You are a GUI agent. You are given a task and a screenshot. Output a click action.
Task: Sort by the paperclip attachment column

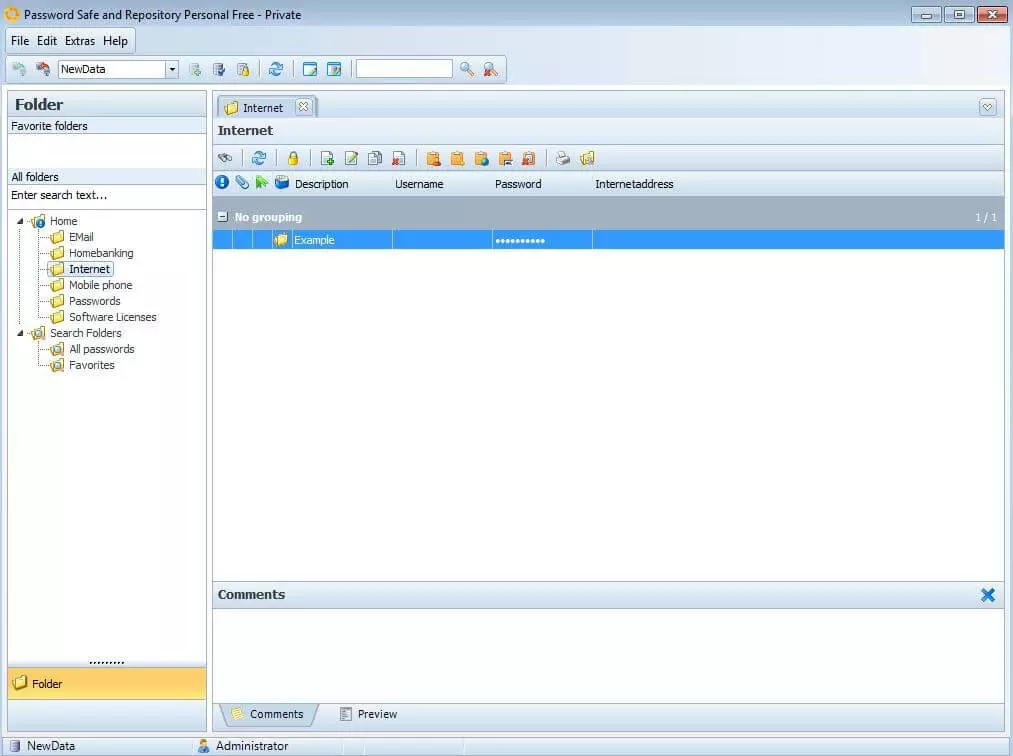[x=242, y=183]
